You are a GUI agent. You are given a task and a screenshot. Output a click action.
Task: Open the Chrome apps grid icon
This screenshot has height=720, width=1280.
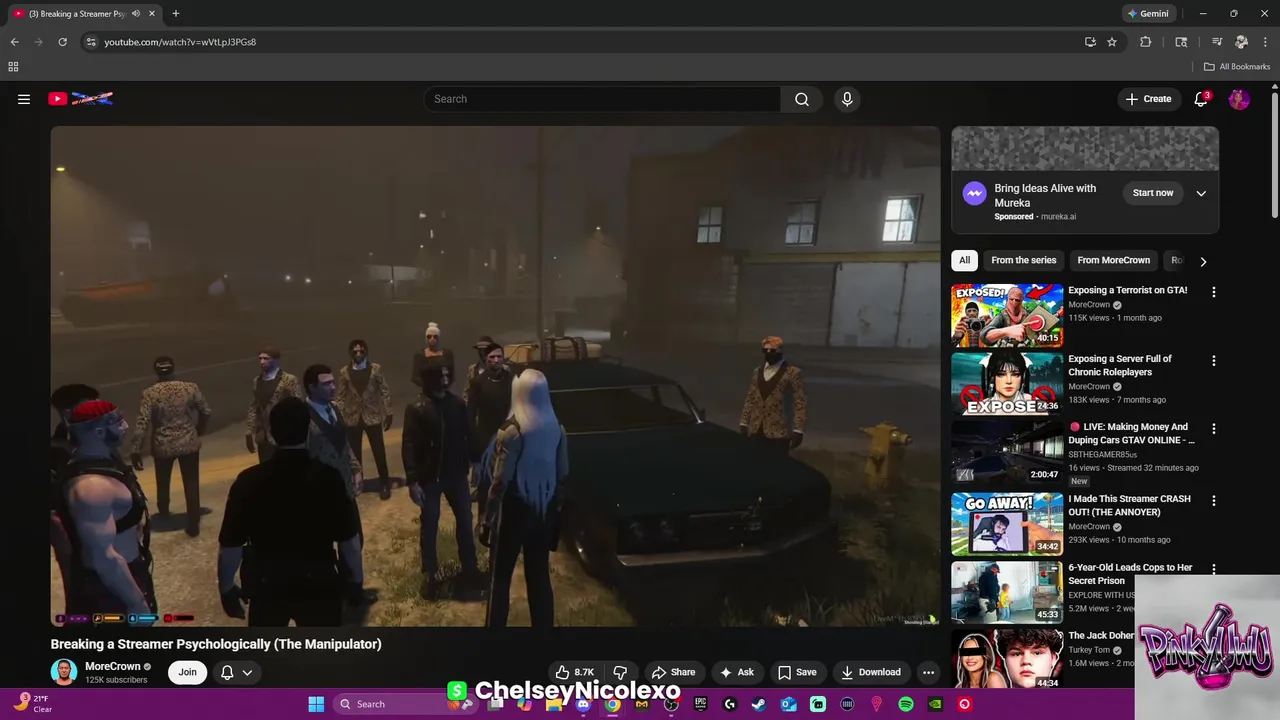click(13, 67)
